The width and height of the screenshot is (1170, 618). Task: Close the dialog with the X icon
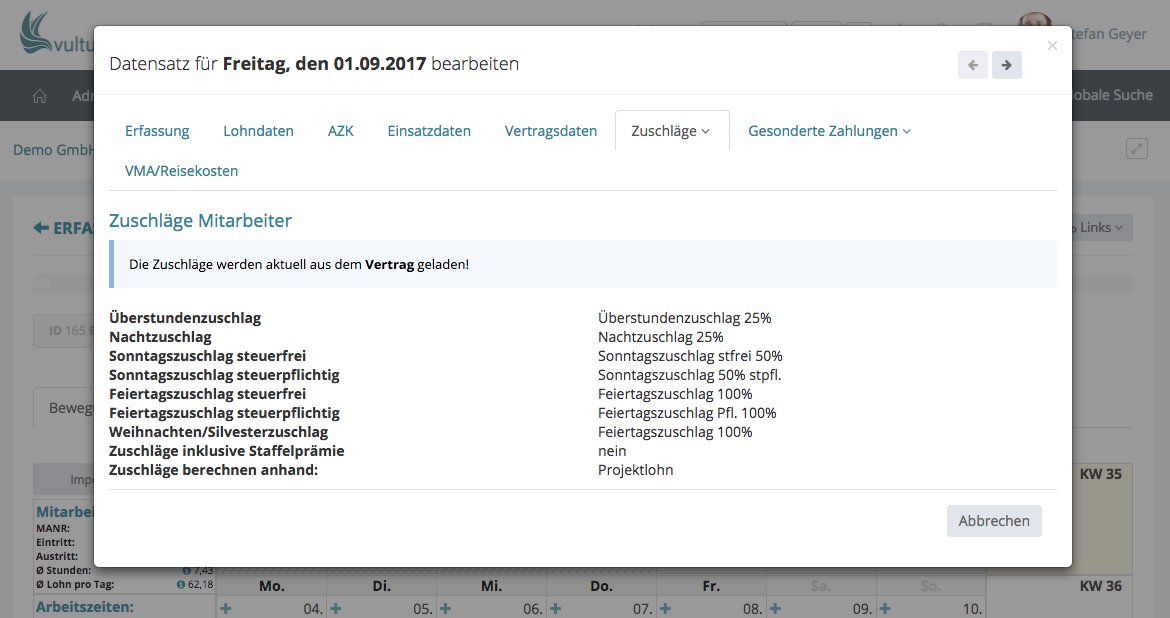pyautogui.click(x=1051, y=45)
